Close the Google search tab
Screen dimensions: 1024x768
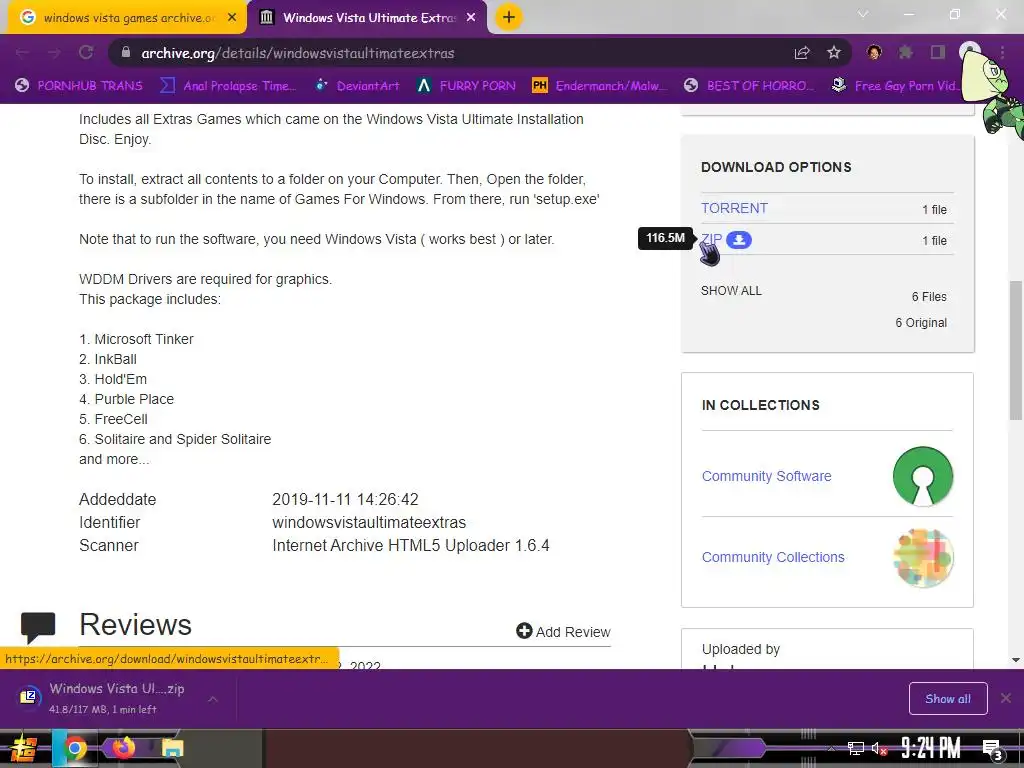232,18
